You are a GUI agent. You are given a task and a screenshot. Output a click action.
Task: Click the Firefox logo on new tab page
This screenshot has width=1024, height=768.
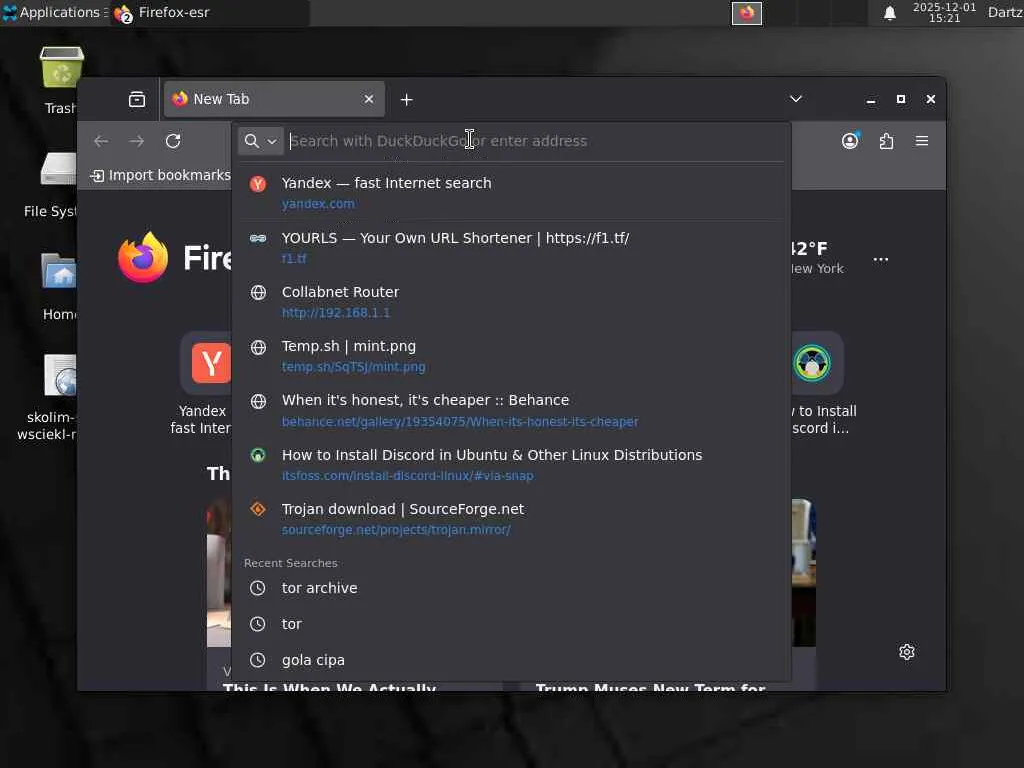pyautogui.click(x=143, y=257)
